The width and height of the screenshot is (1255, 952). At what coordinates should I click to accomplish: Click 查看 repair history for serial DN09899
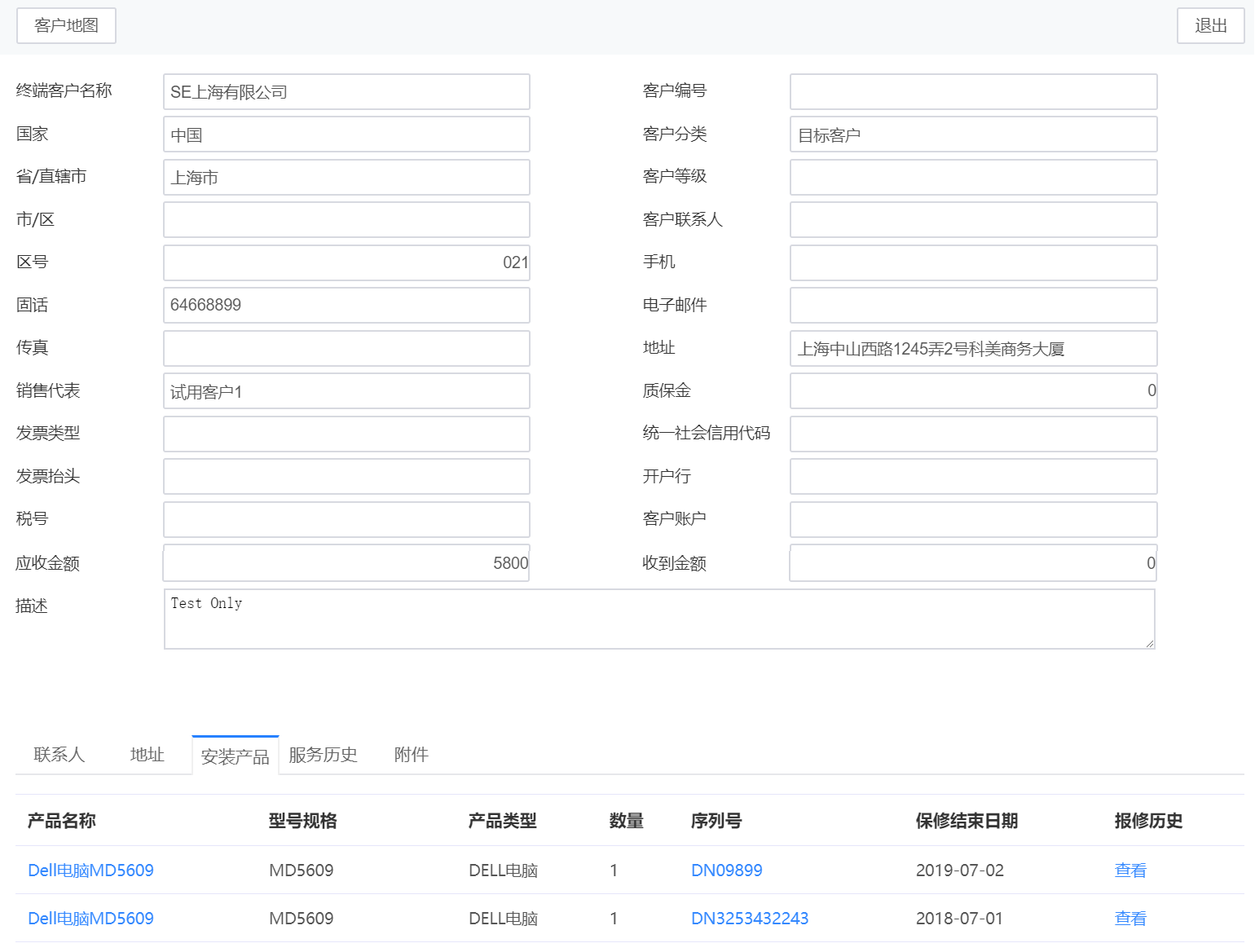click(1129, 870)
